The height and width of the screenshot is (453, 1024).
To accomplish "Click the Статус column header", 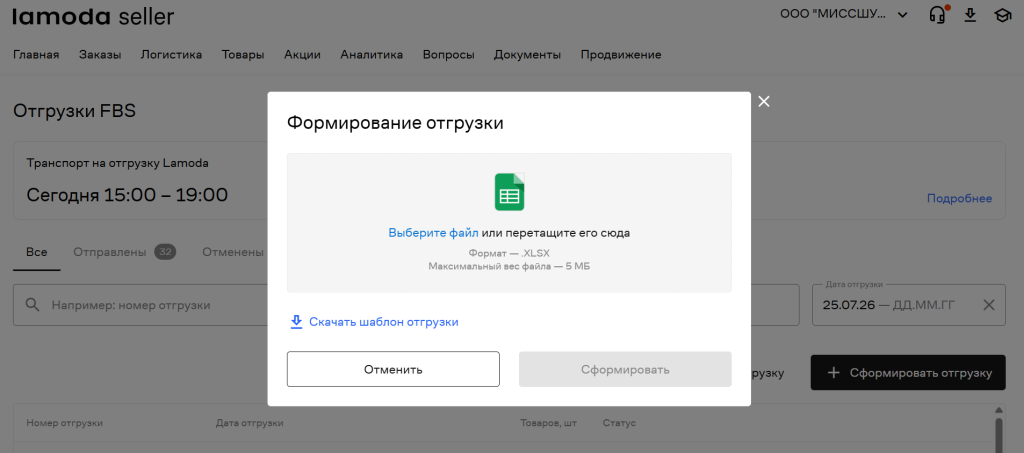I will [619, 424].
